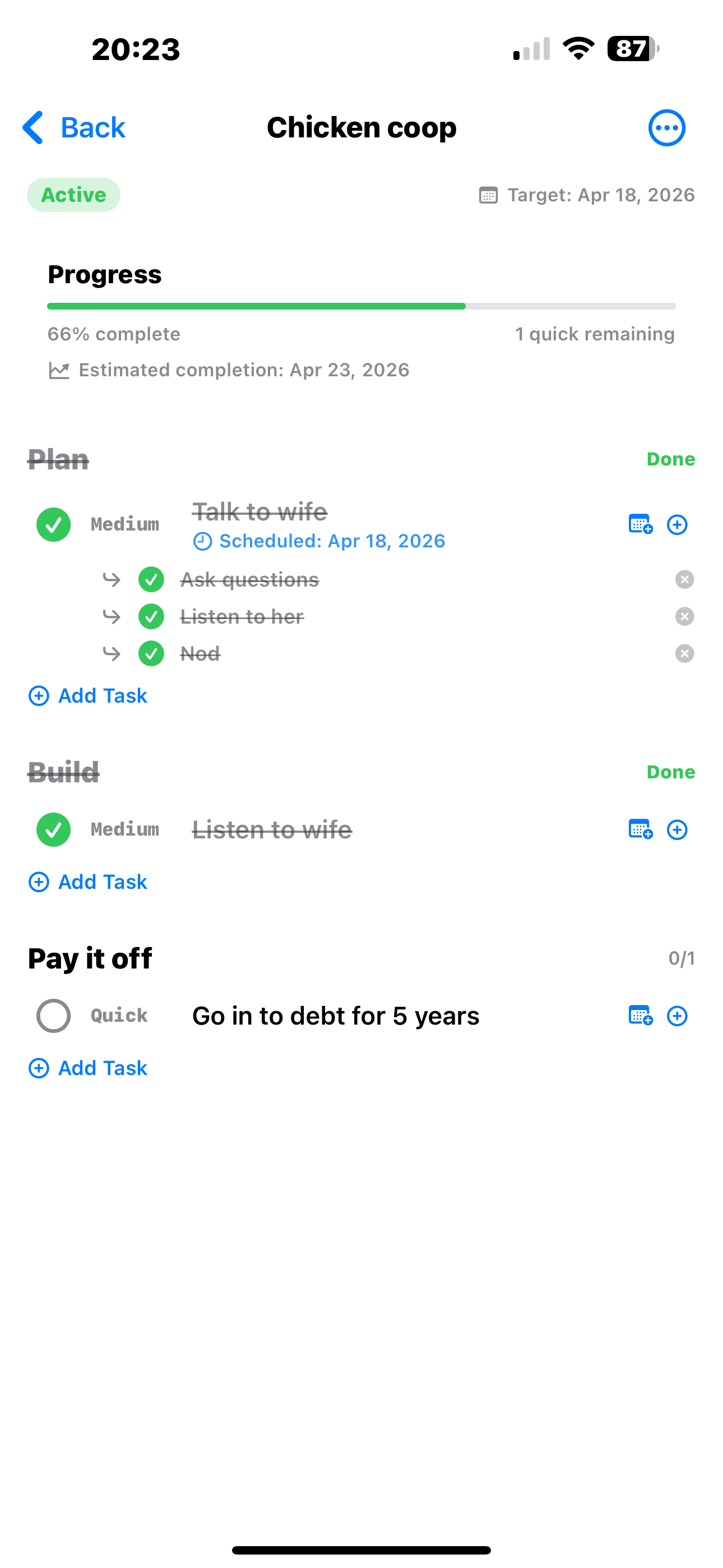723x1568 pixels.
Task: Click the plus icon beside "Listen to wife"
Action: [678, 829]
